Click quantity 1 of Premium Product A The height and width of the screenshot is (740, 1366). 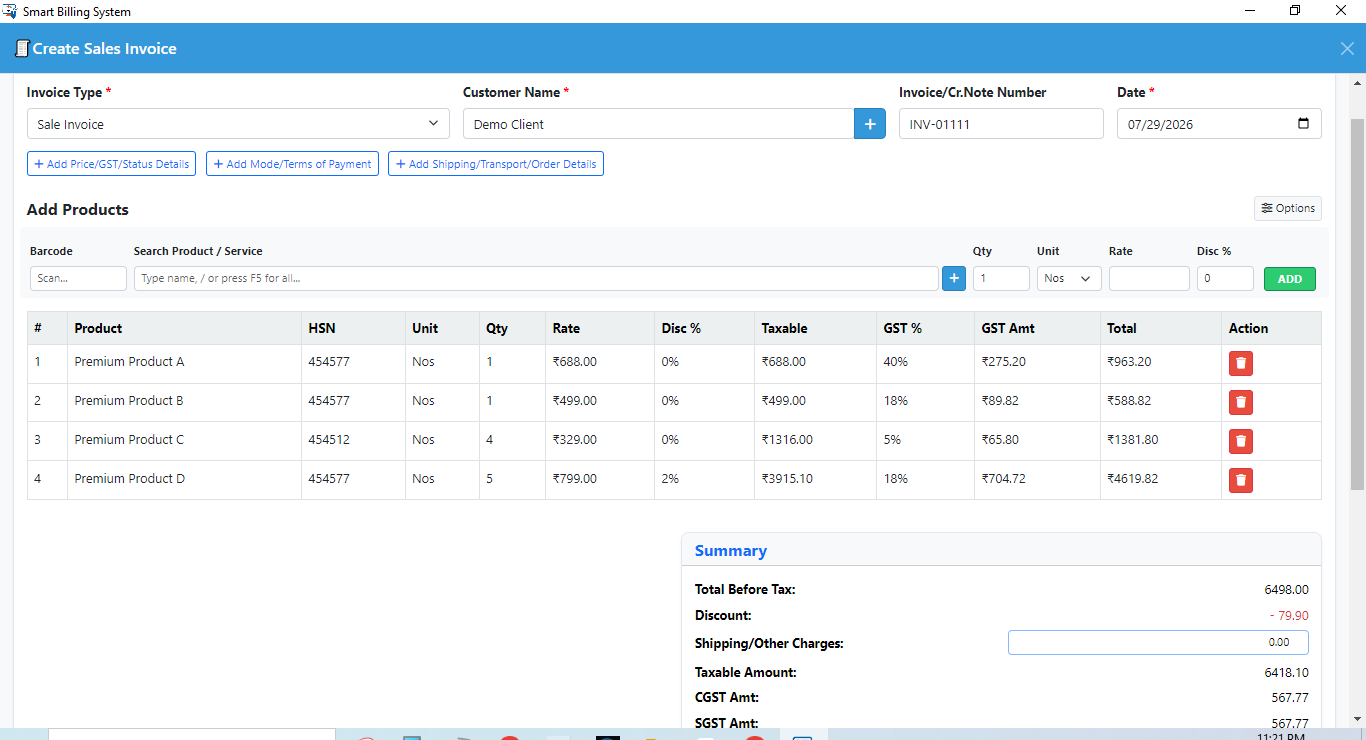click(x=490, y=362)
